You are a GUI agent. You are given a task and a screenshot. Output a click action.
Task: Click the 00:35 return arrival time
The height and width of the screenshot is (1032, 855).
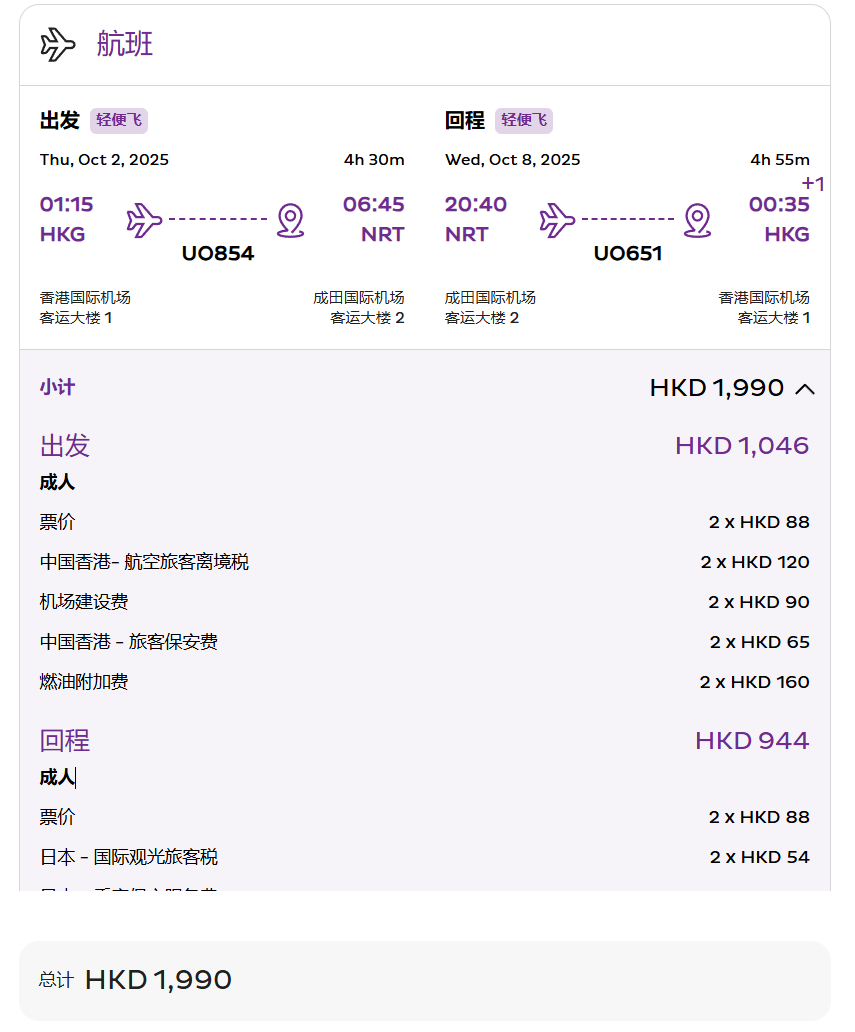779,205
